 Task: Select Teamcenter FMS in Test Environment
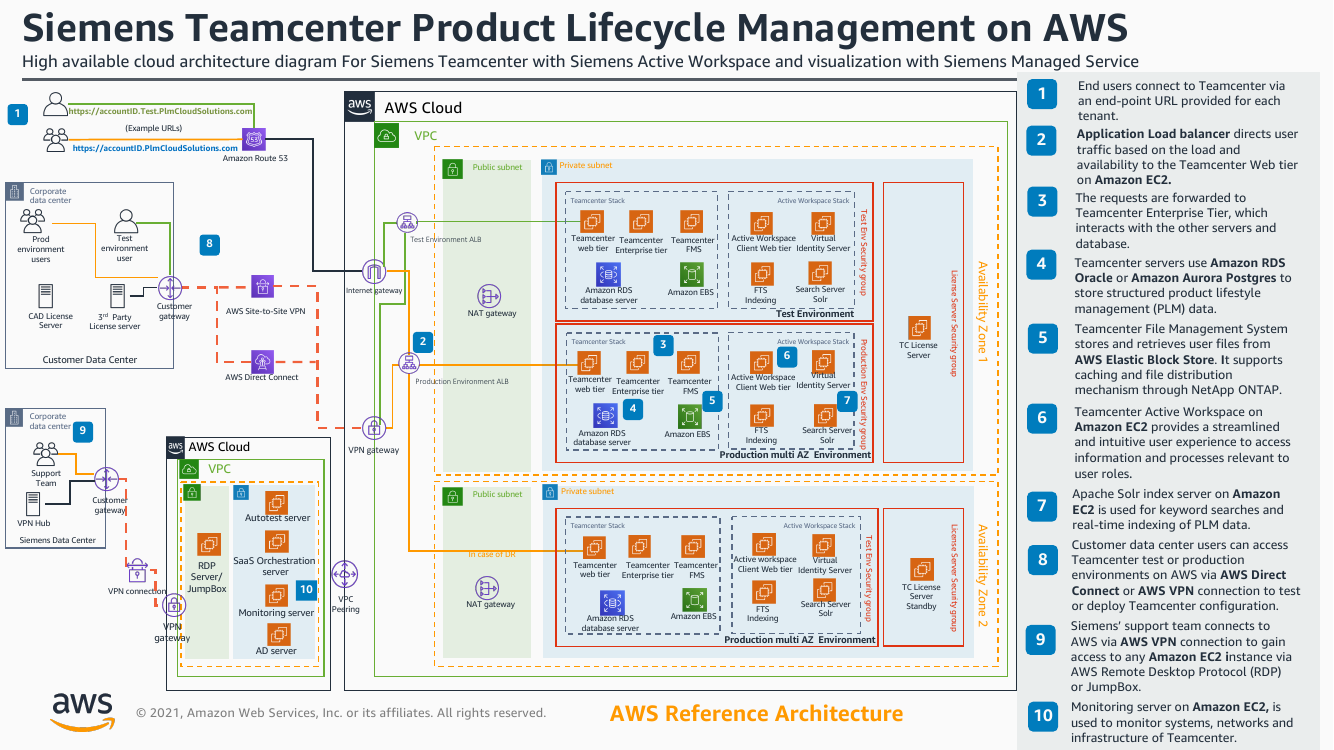click(692, 222)
